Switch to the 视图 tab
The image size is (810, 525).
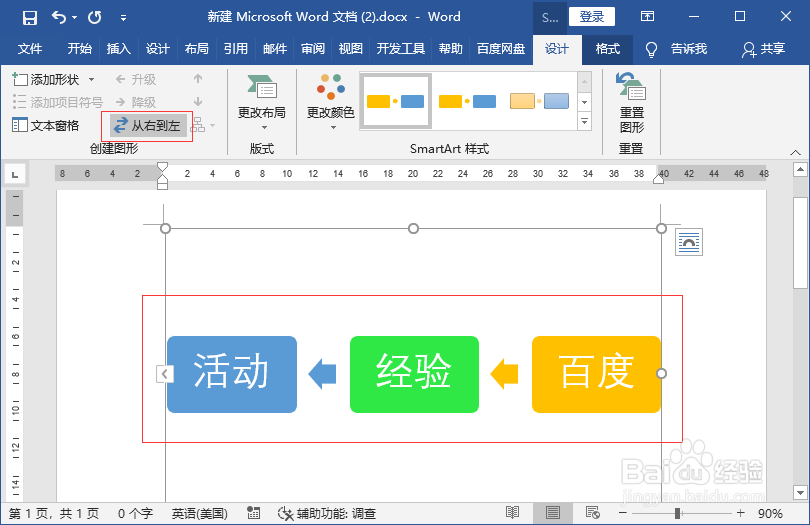[351, 49]
